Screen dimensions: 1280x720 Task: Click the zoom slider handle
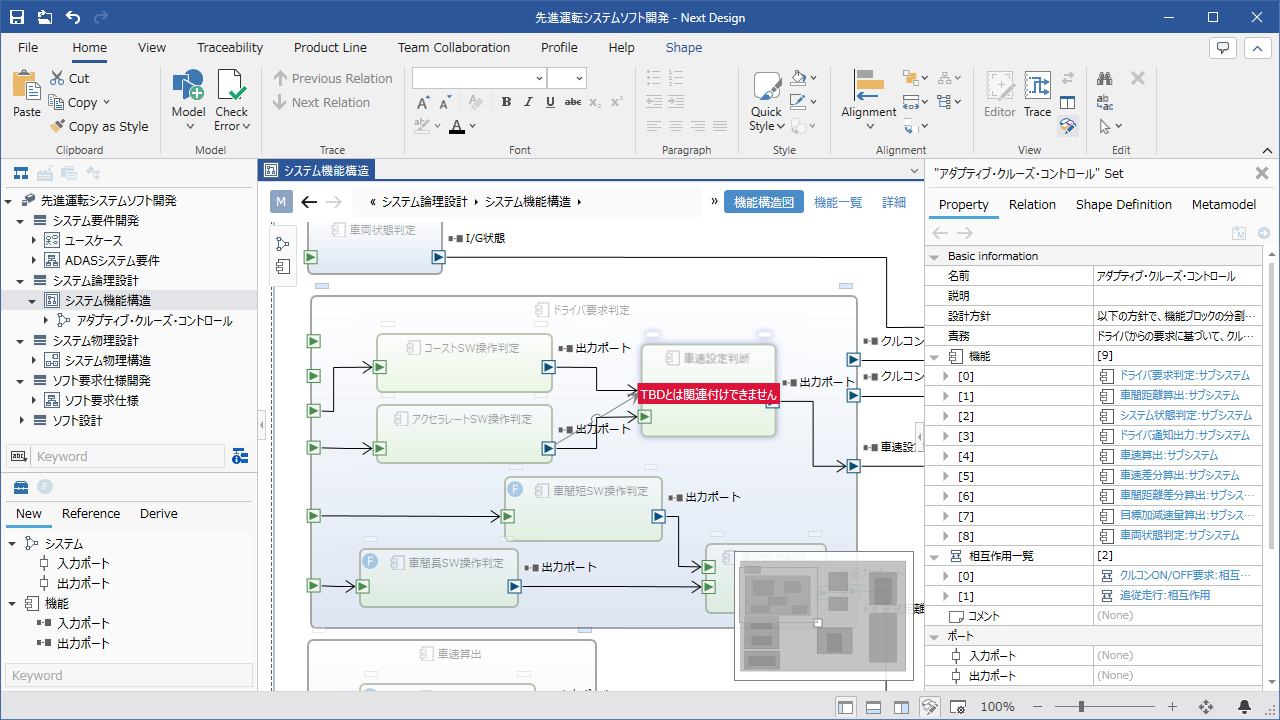pos(1082,707)
